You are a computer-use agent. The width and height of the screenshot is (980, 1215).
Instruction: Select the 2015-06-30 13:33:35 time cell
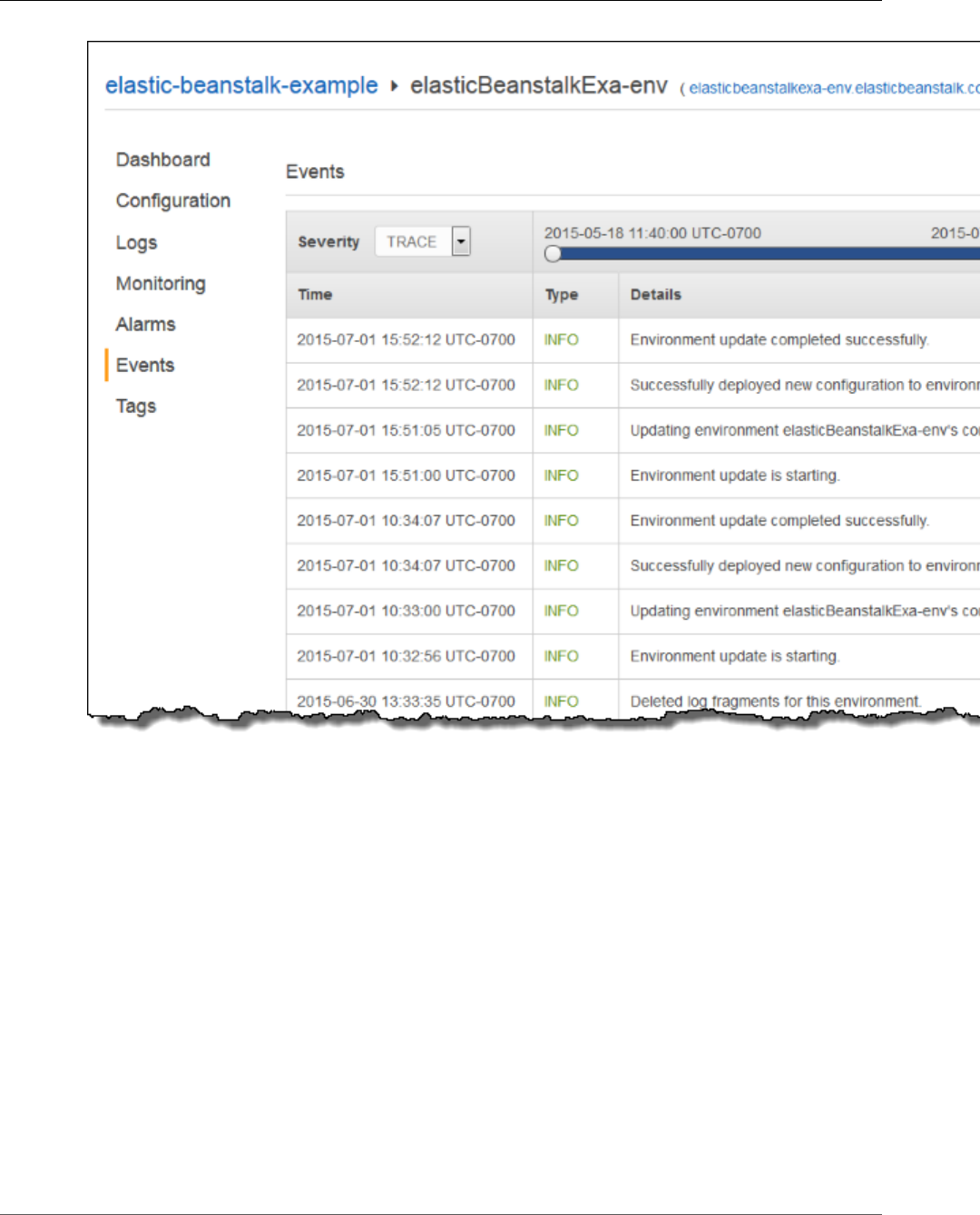(406, 701)
